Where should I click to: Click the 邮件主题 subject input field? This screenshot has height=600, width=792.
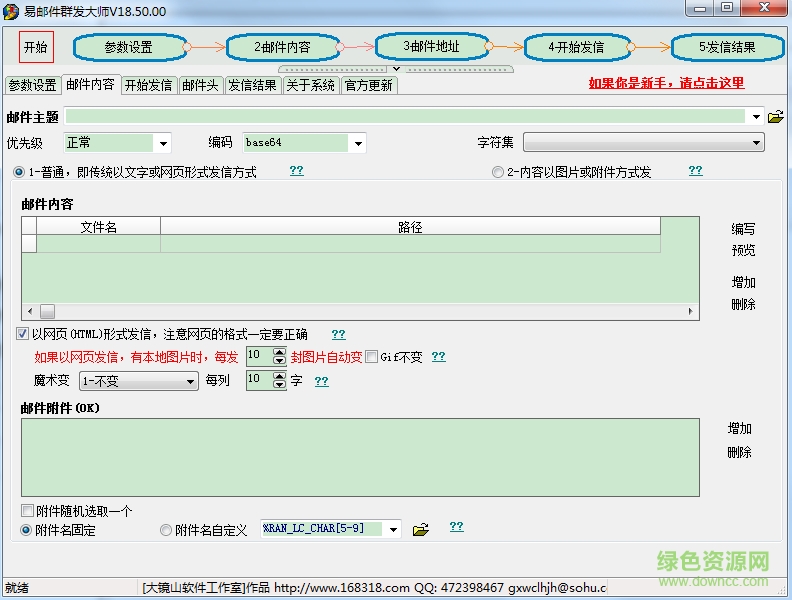click(x=412, y=117)
